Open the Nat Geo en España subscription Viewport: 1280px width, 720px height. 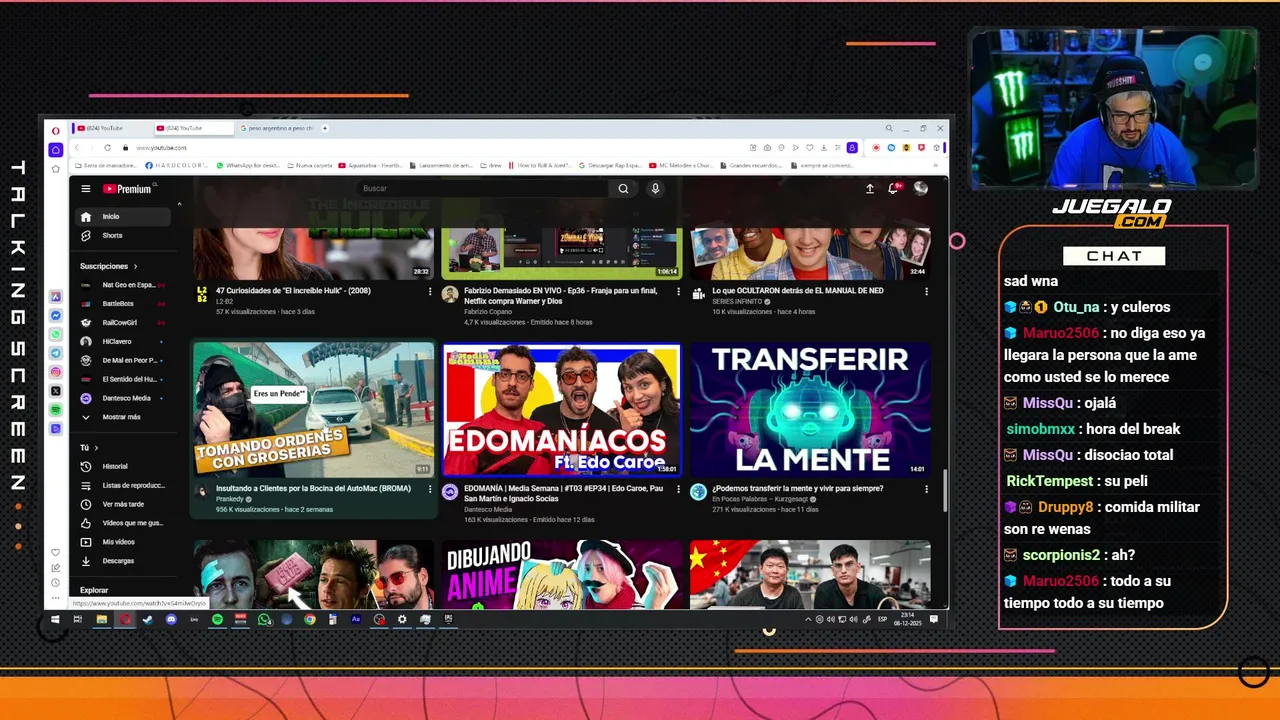(124, 285)
